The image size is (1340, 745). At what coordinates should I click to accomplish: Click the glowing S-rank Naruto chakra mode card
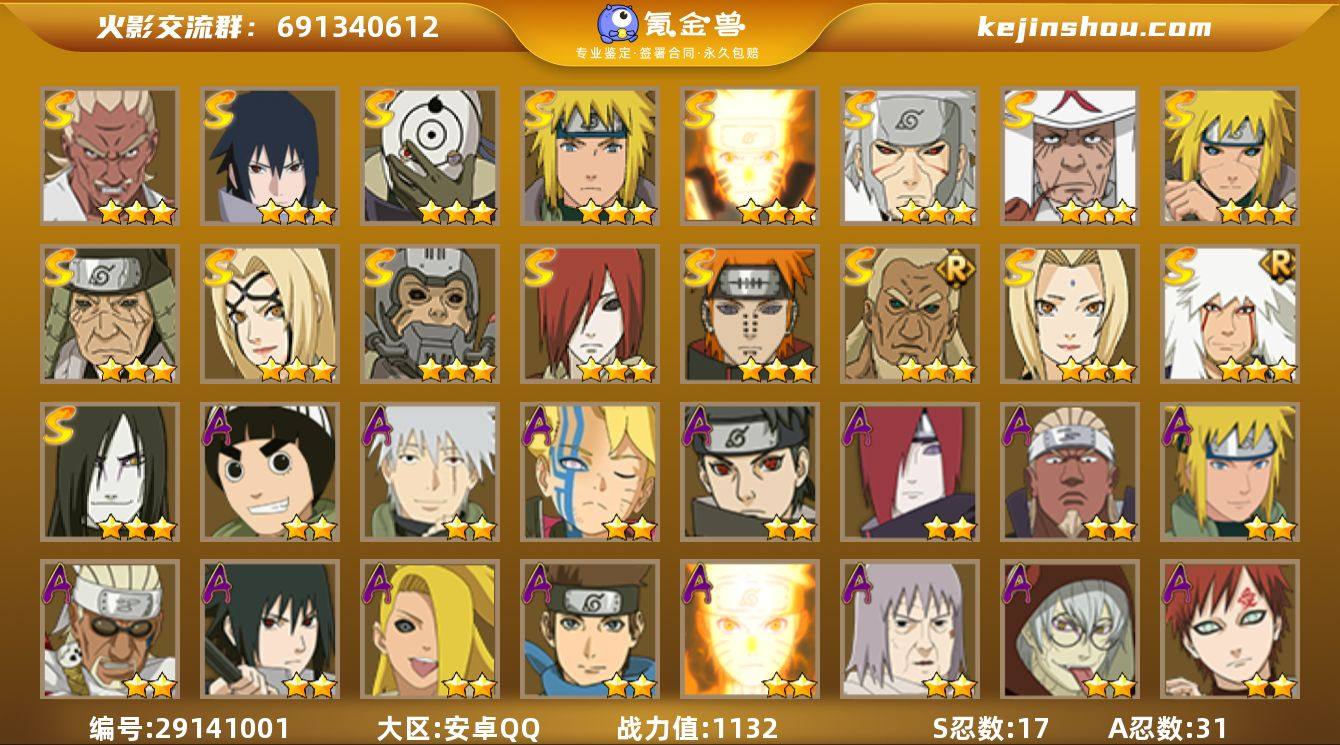749,156
